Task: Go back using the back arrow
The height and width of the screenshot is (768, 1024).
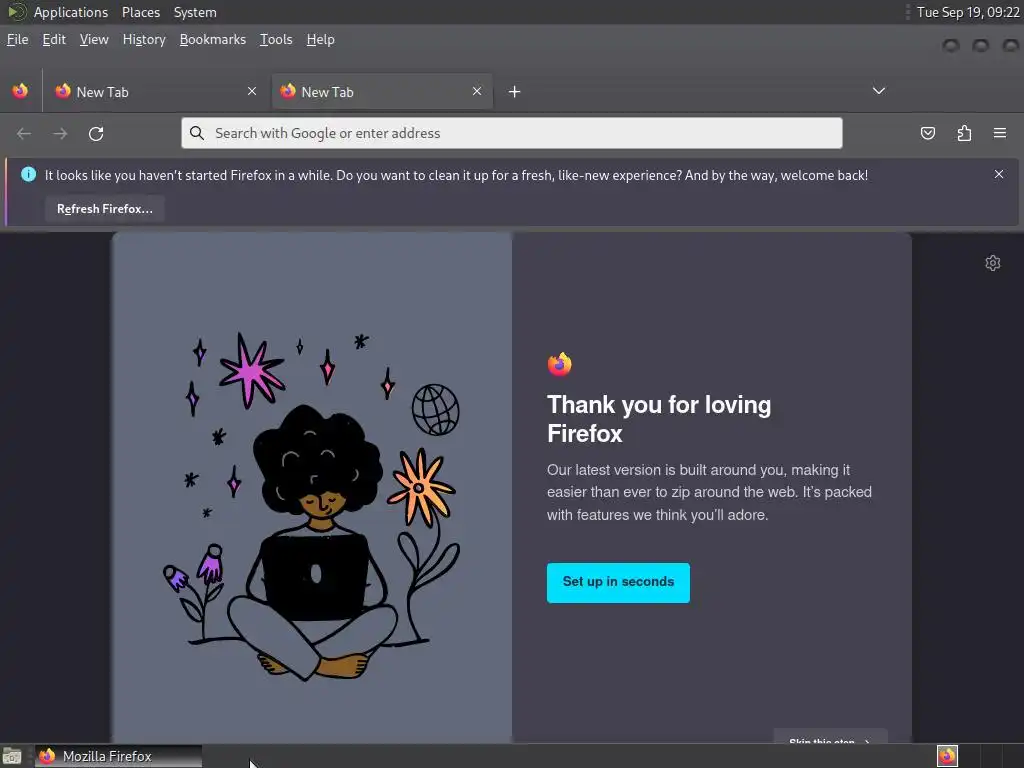Action: (24, 134)
